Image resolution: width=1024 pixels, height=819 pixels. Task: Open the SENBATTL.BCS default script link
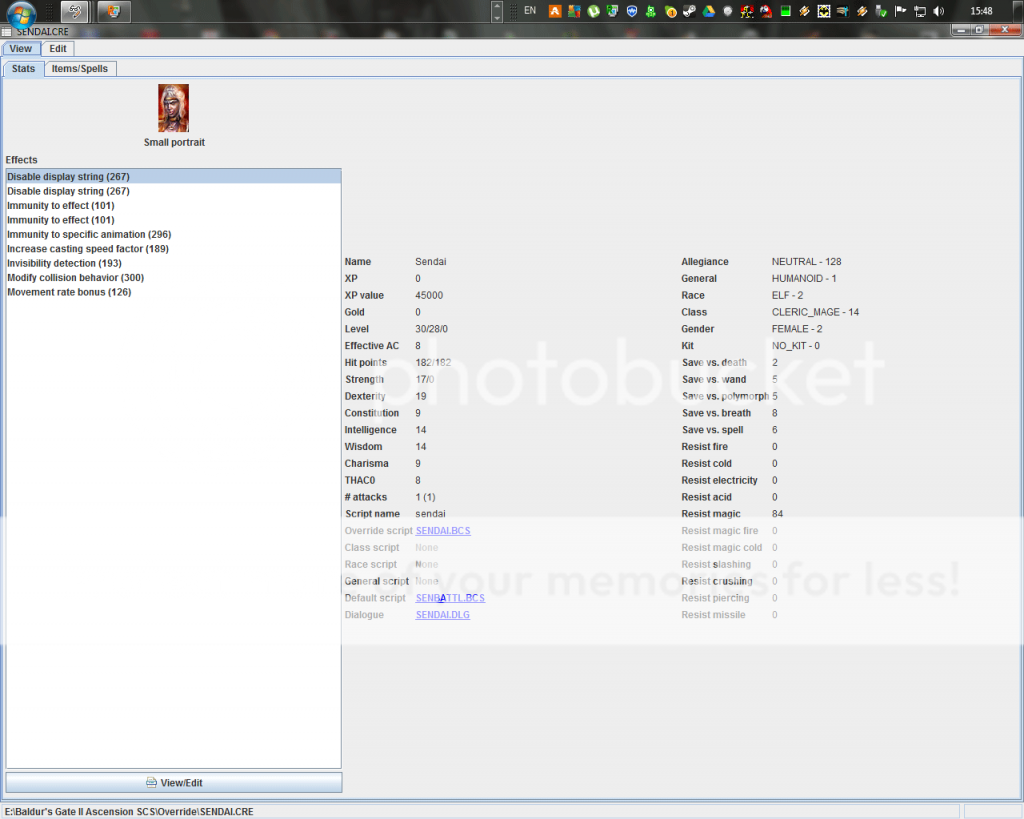(450, 598)
